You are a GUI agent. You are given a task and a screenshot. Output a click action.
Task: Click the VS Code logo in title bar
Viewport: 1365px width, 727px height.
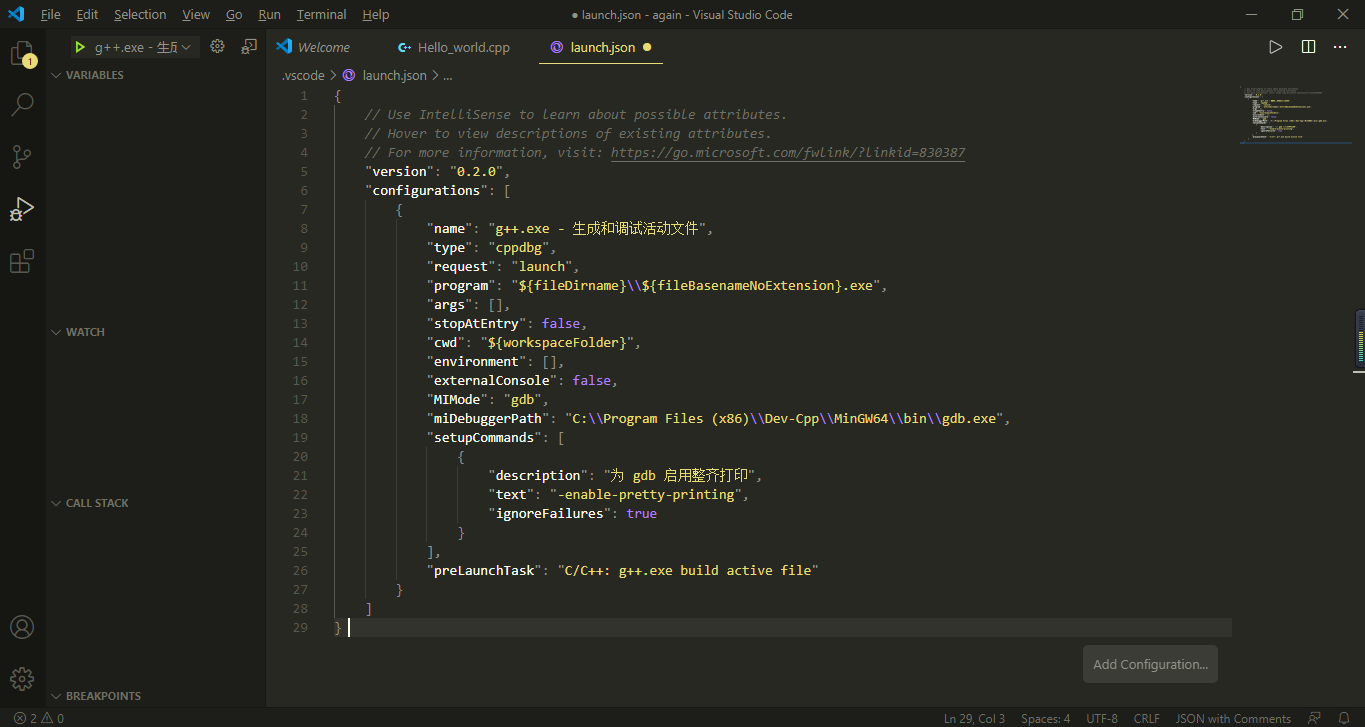pyautogui.click(x=16, y=14)
